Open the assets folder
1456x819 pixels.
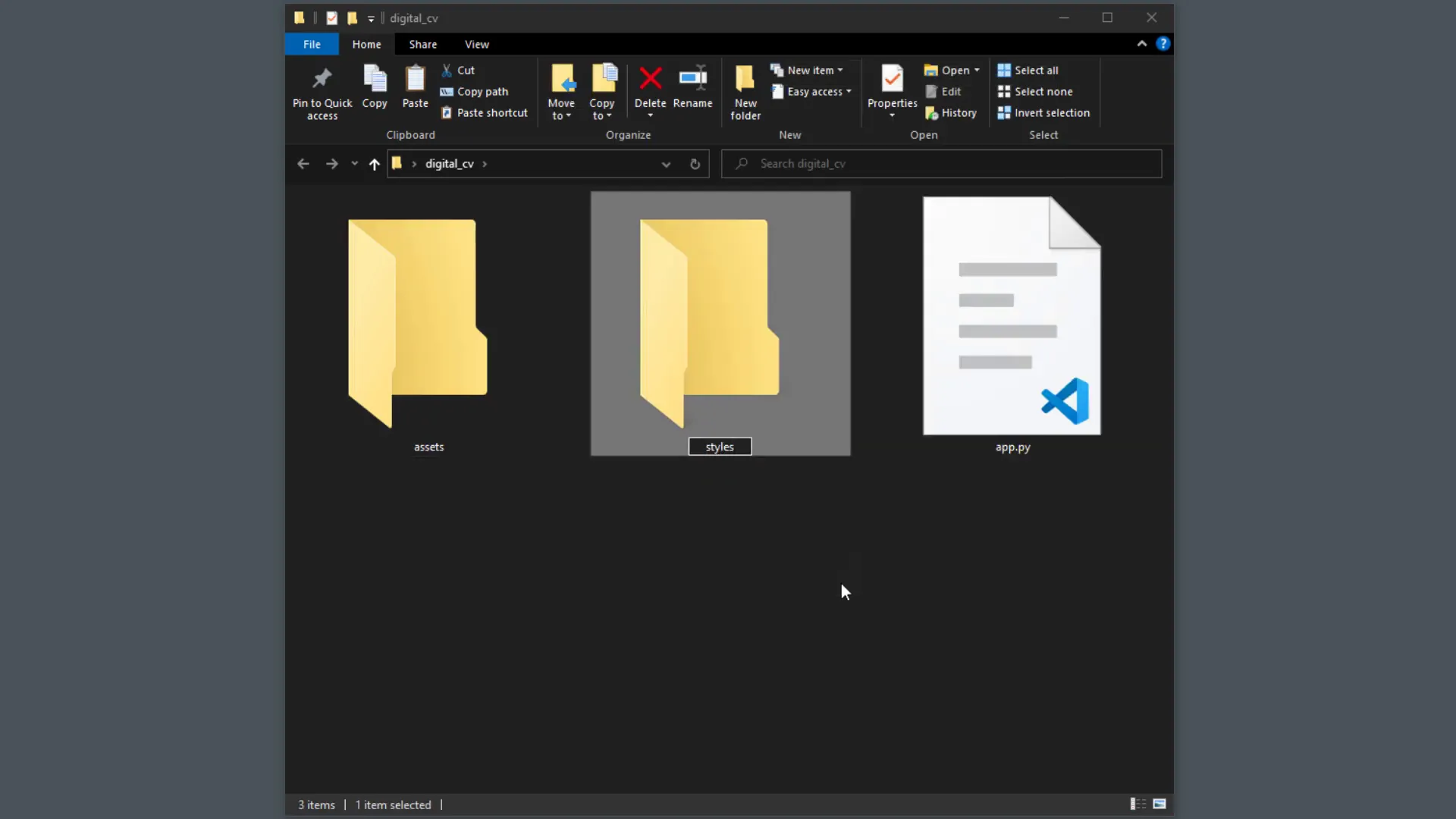point(418,318)
